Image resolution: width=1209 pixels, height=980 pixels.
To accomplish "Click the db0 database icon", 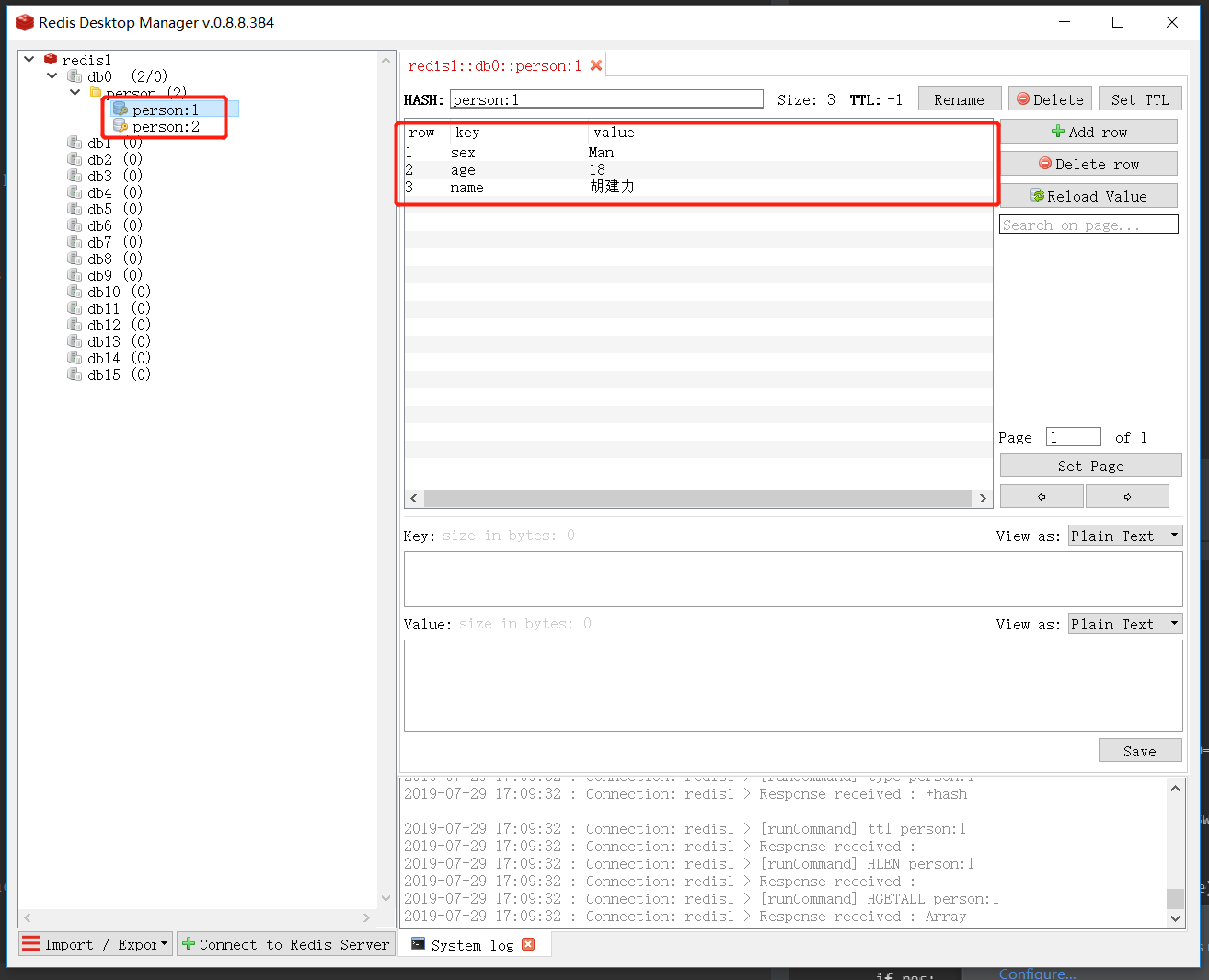I will [x=75, y=76].
